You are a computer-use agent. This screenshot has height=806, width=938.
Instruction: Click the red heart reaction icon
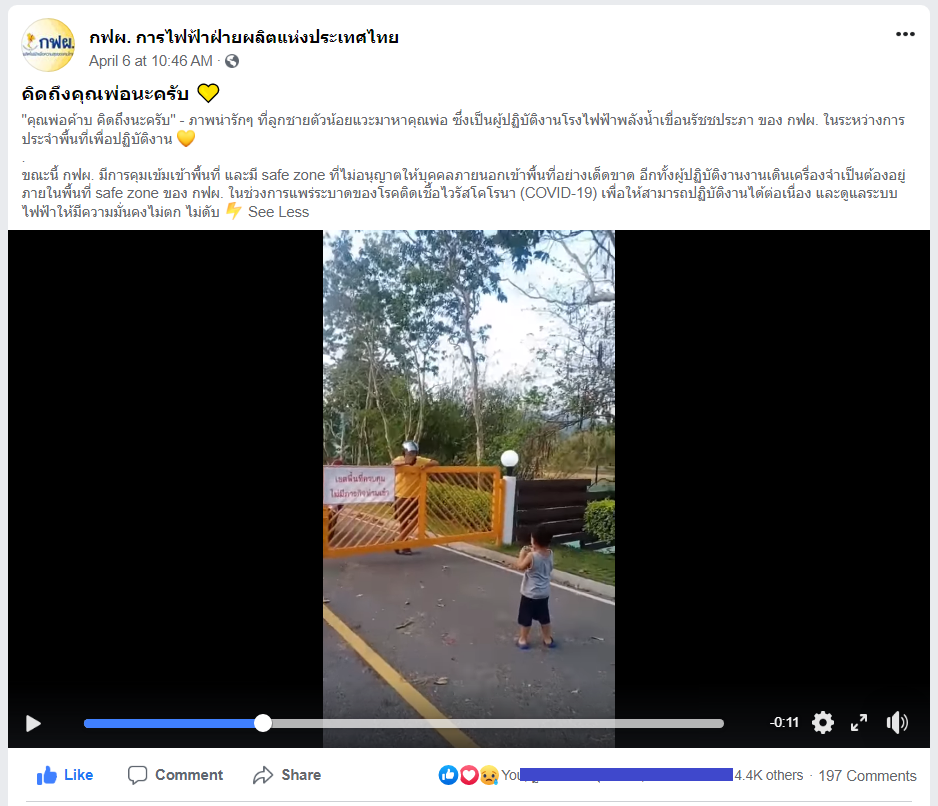[x=468, y=775]
